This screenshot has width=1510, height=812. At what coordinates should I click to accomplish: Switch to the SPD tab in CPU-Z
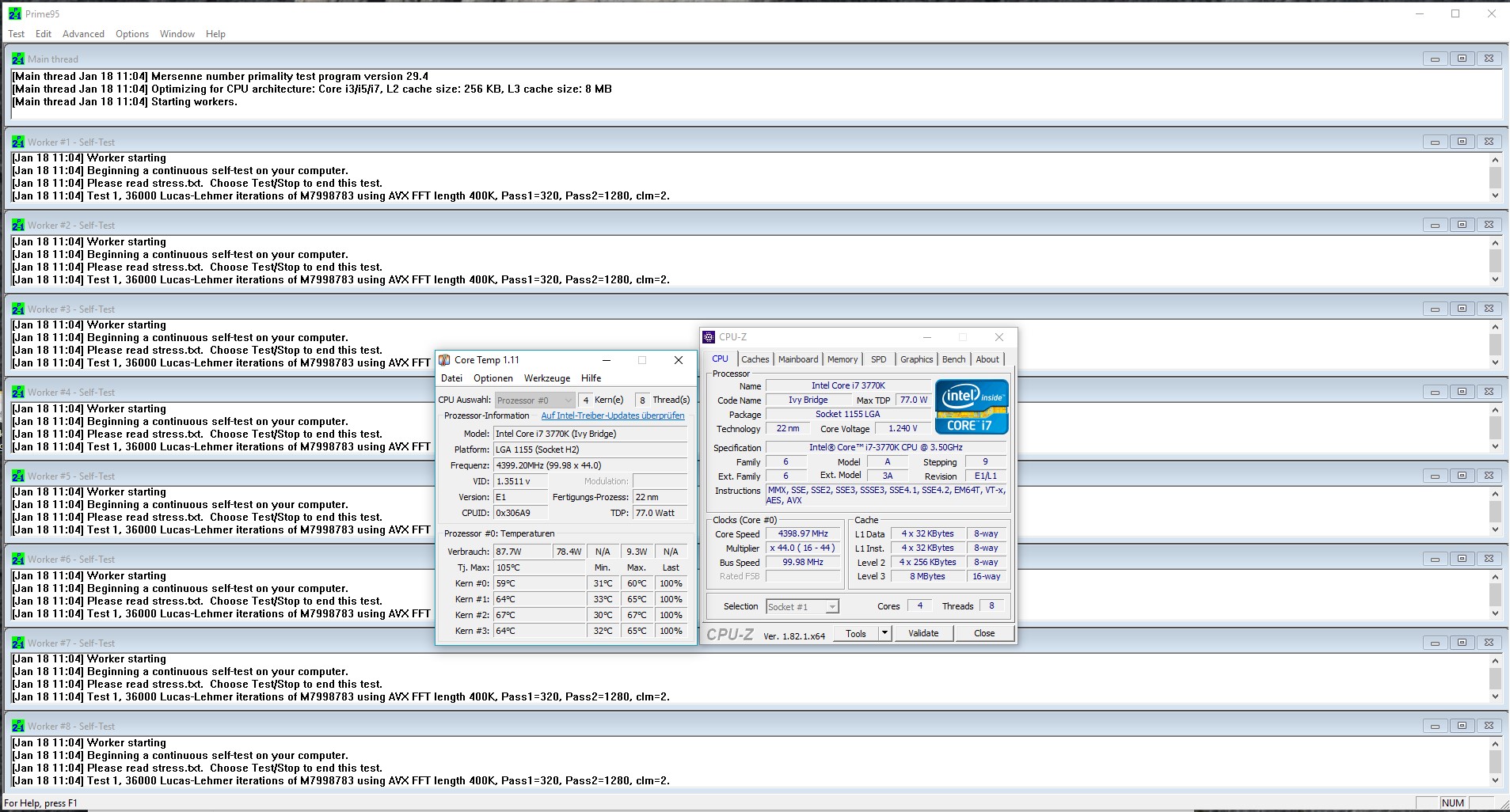[879, 359]
